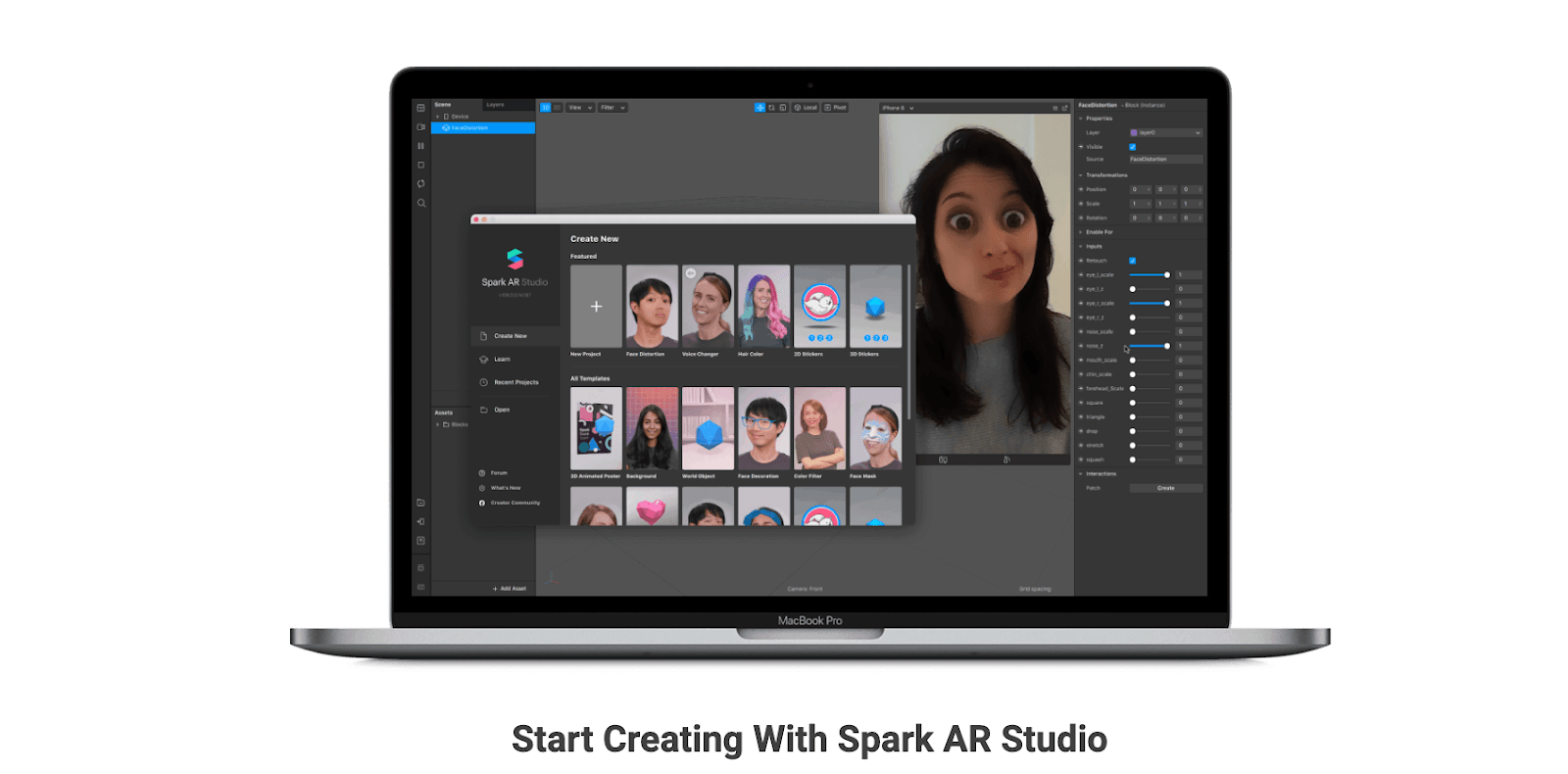Viewport: 1568px width, 774px height.
Task: Toggle the Local coordinate button
Action: (x=806, y=108)
